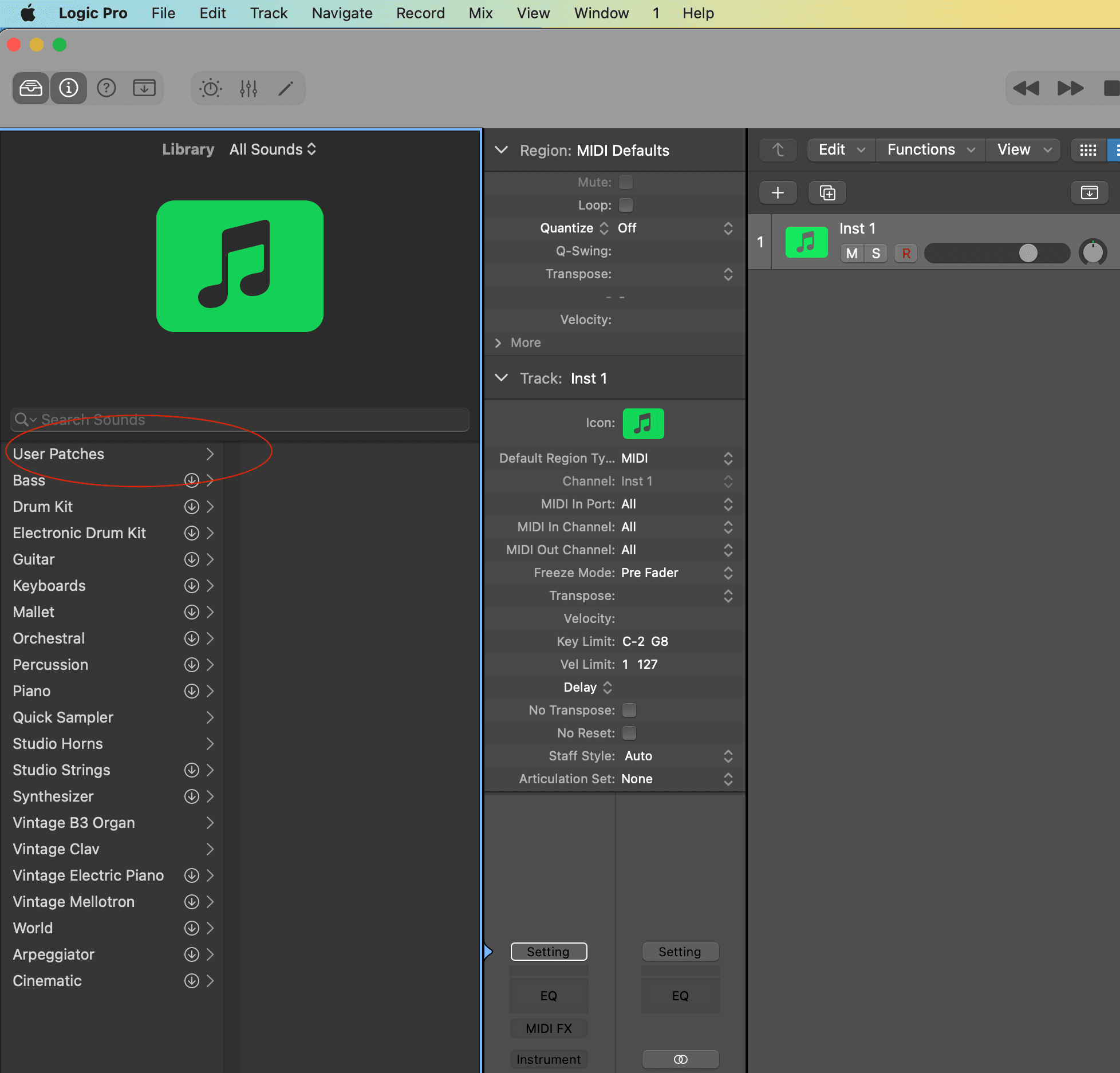
Task: Toggle the region Mute checkbox
Action: pyautogui.click(x=626, y=182)
